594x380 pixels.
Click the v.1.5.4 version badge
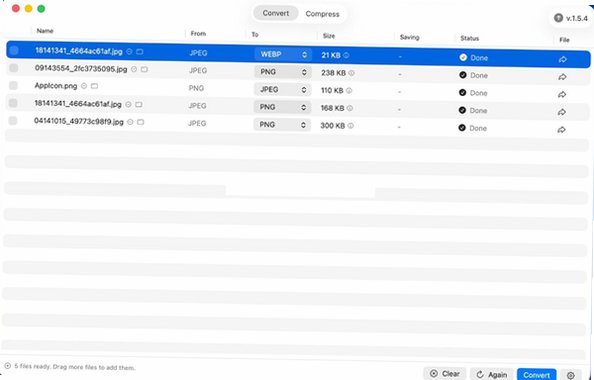pos(571,18)
